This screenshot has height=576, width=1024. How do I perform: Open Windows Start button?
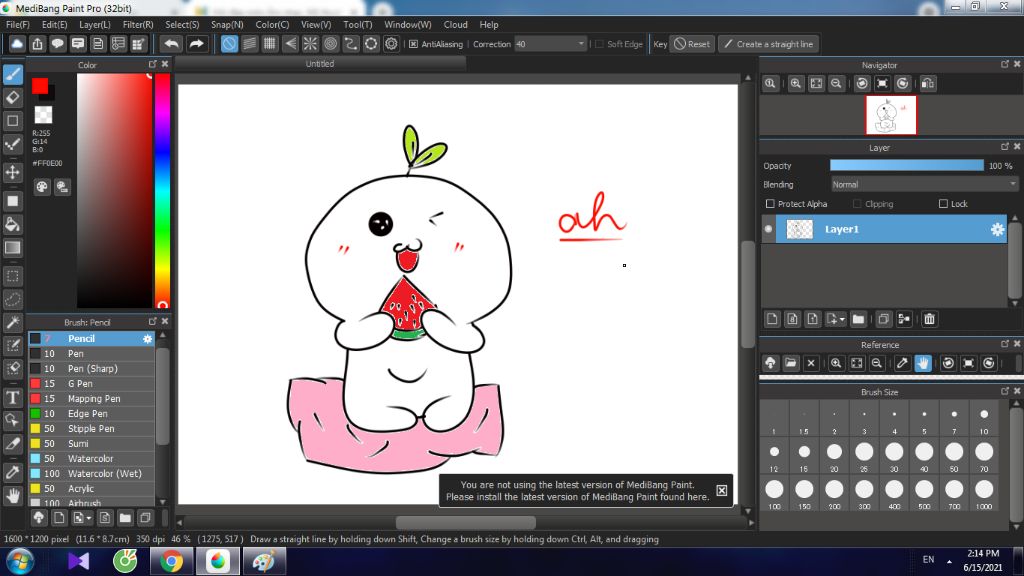click(x=19, y=562)
